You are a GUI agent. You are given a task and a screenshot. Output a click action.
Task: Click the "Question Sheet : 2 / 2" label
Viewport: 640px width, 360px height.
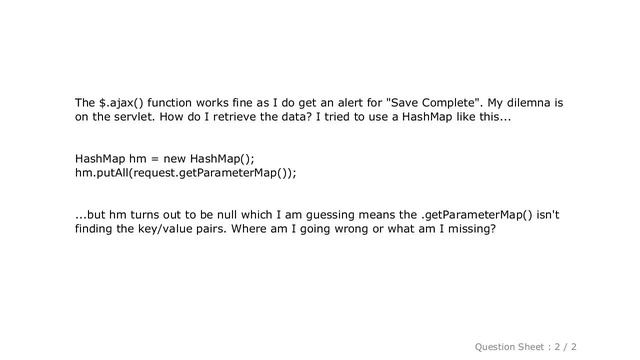coord(525,347)
